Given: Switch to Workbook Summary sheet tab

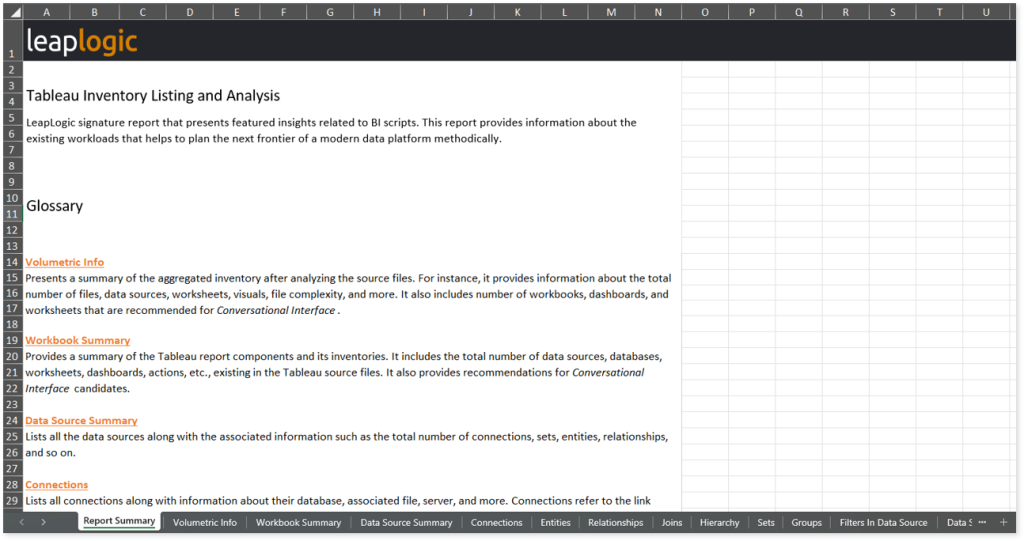Looking at the screenshot, I should [x=298, y=523].
